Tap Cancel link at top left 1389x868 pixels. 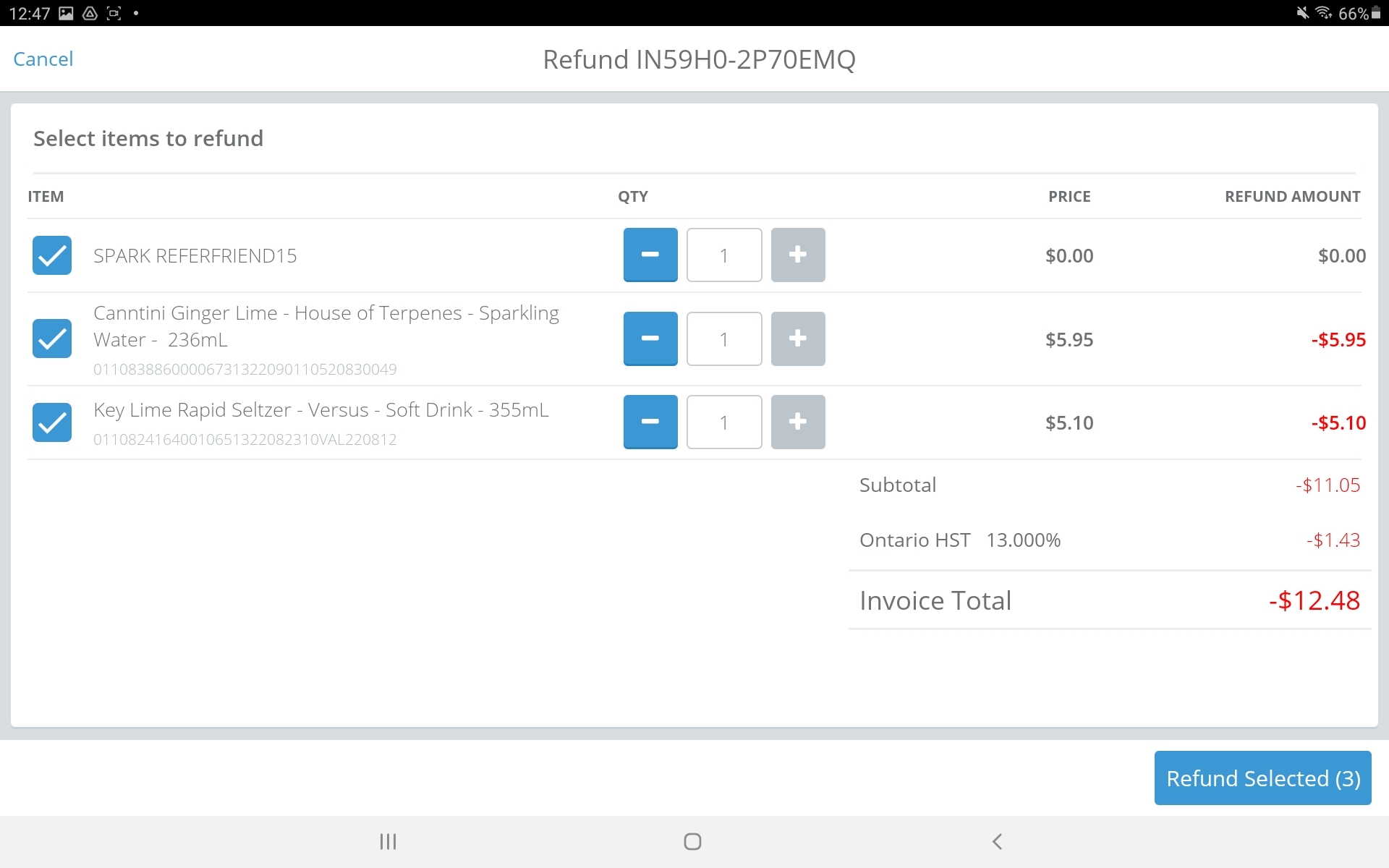(x=43, y=59)
